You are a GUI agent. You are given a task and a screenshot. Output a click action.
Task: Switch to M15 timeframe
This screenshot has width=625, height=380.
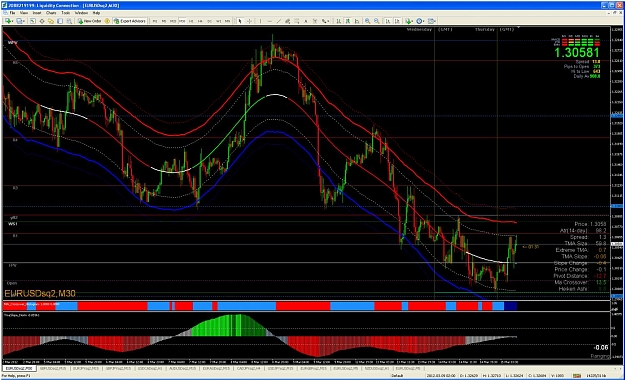coord(173,21)
